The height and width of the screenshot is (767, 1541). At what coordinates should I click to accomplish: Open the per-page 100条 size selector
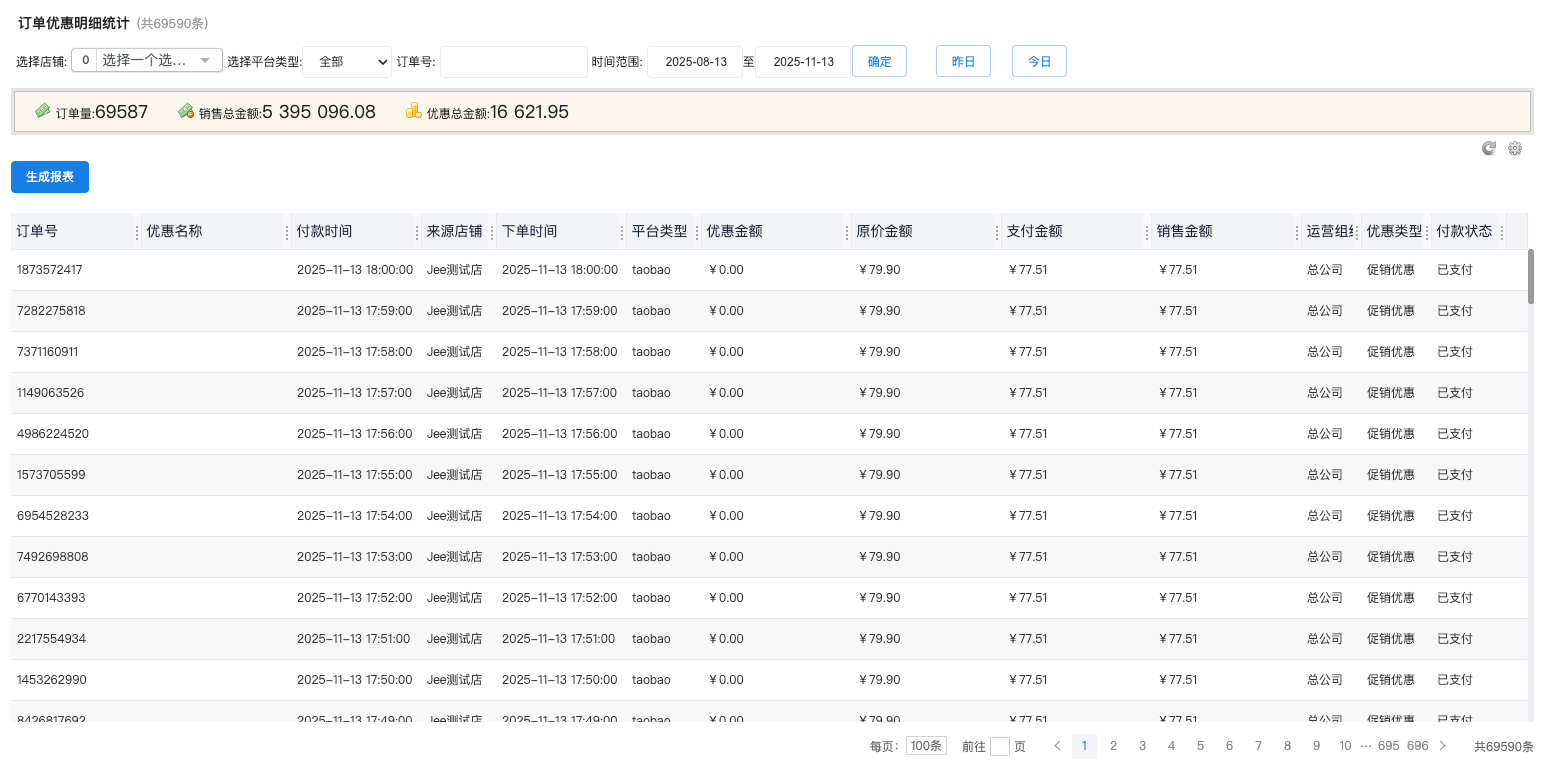(x=926, y=746)
